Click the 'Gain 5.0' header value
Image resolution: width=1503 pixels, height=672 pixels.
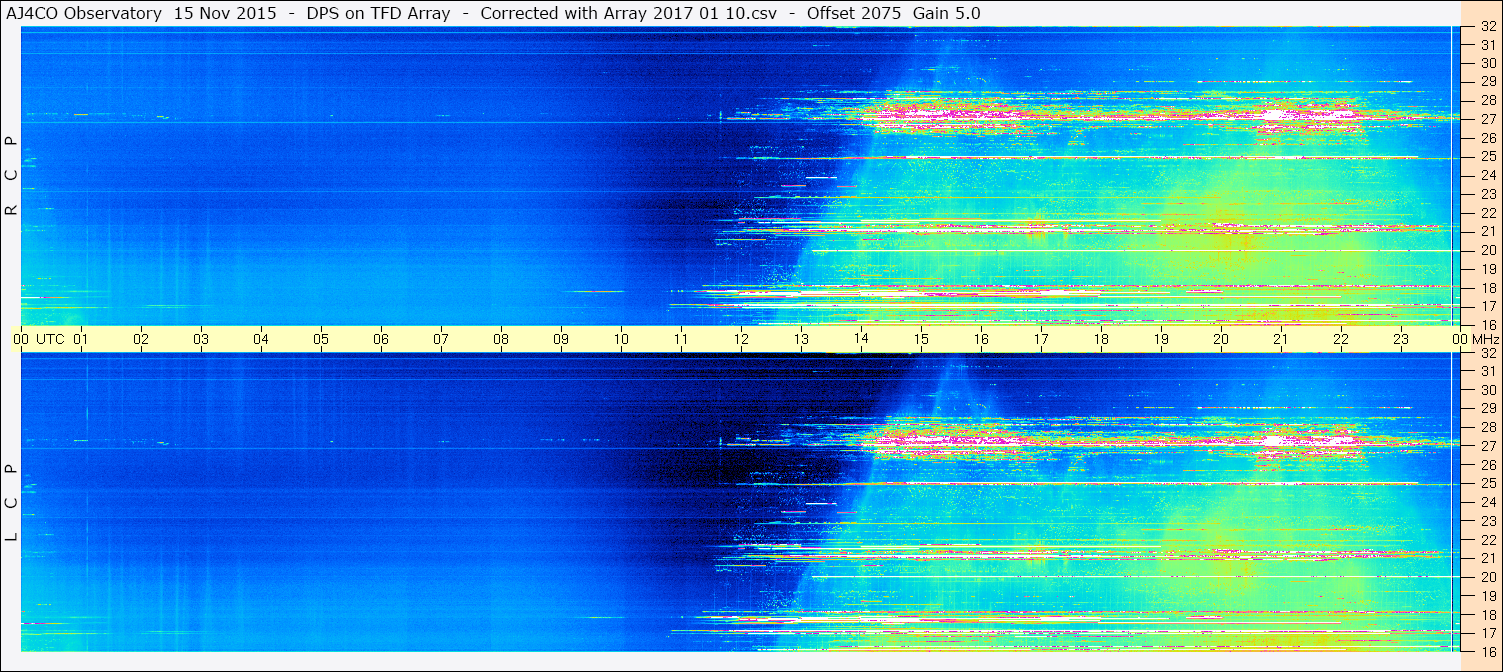coord(947,13)
